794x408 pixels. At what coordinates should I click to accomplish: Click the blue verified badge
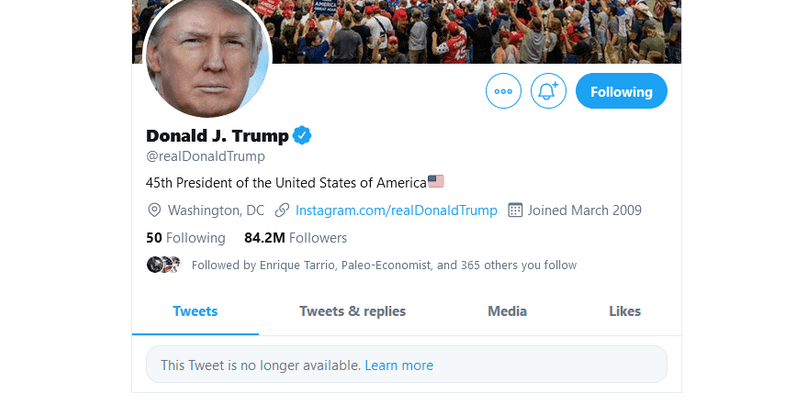302,135
